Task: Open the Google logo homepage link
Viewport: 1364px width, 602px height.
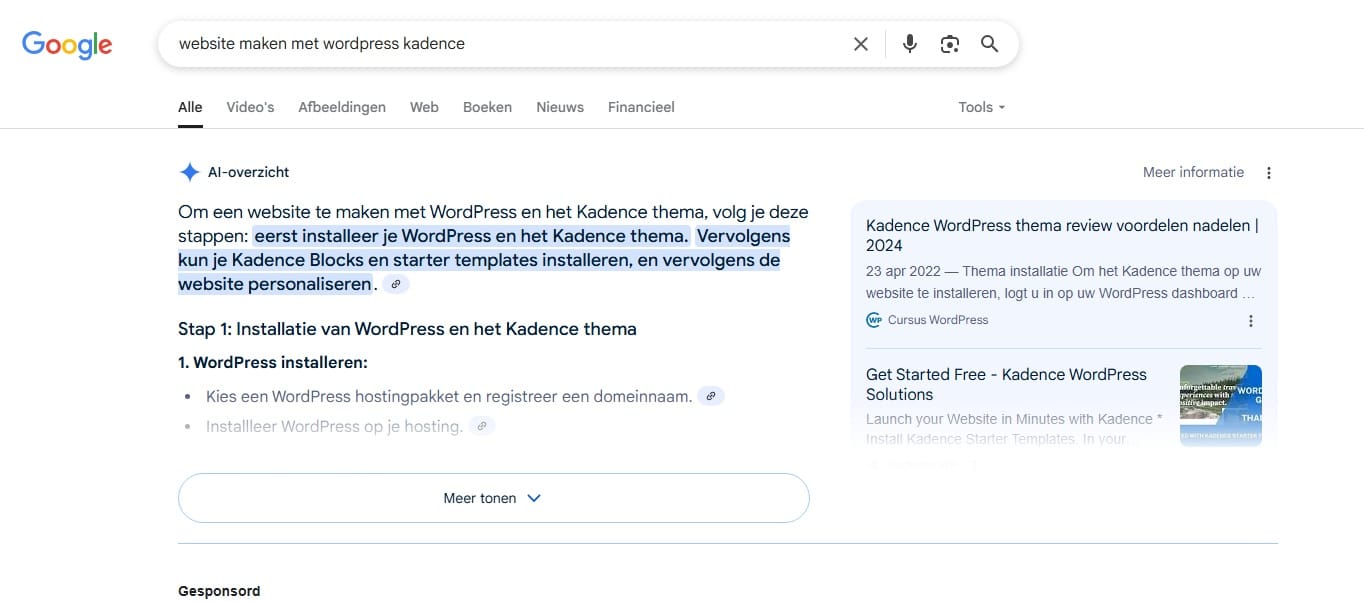Action: (67, 45)
